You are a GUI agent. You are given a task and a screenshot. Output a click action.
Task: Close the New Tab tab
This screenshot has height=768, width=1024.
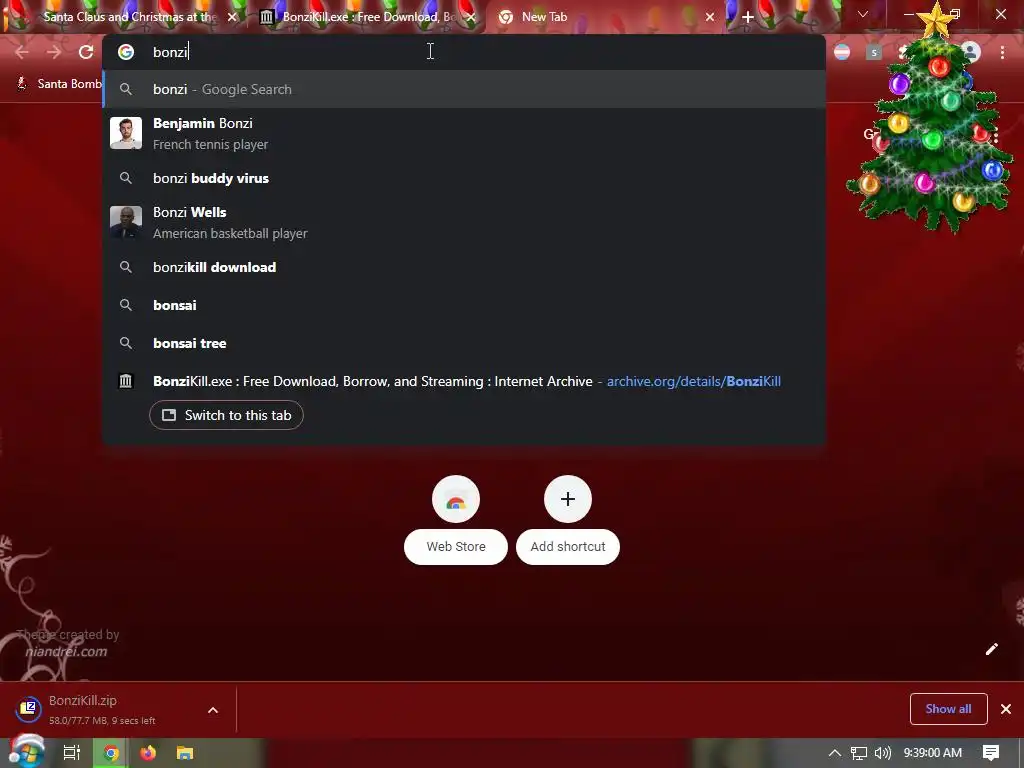pos(710,17)
